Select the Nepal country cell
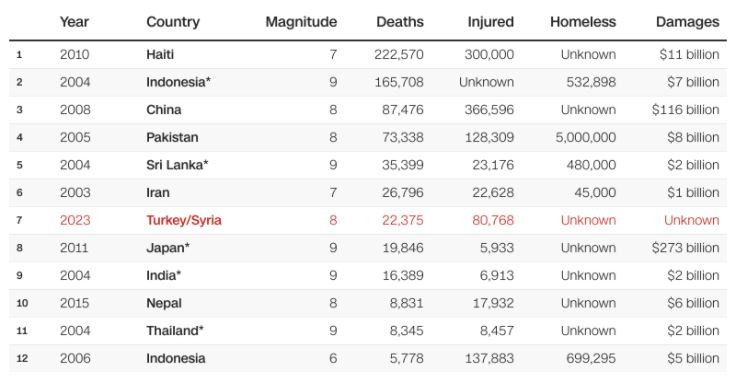 click(164, 303)
